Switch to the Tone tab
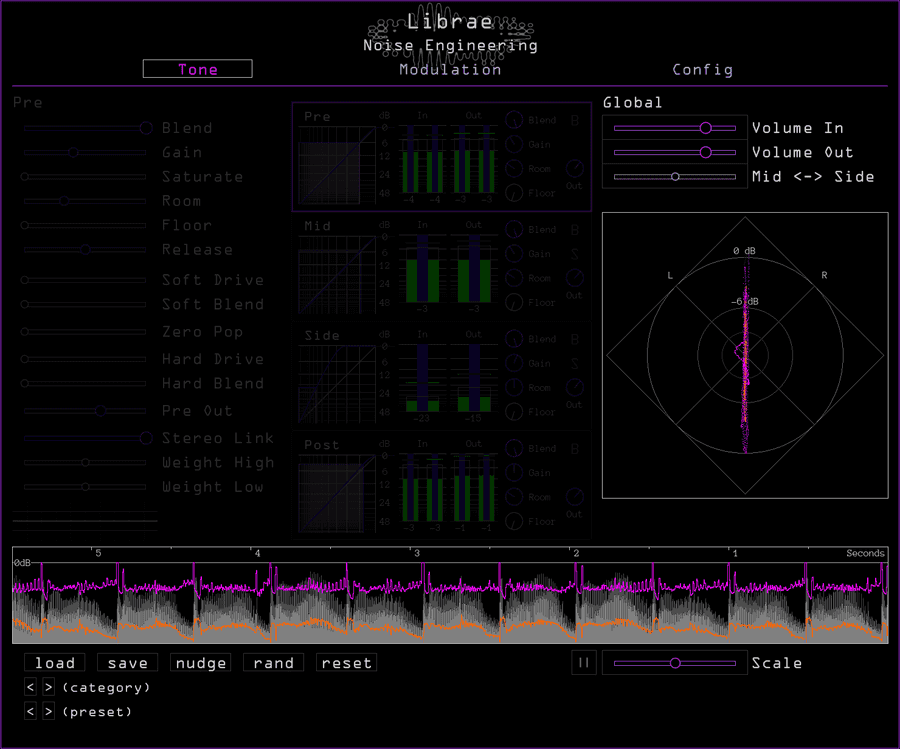This screenshot has width=900, height=749. coord(197,69)
